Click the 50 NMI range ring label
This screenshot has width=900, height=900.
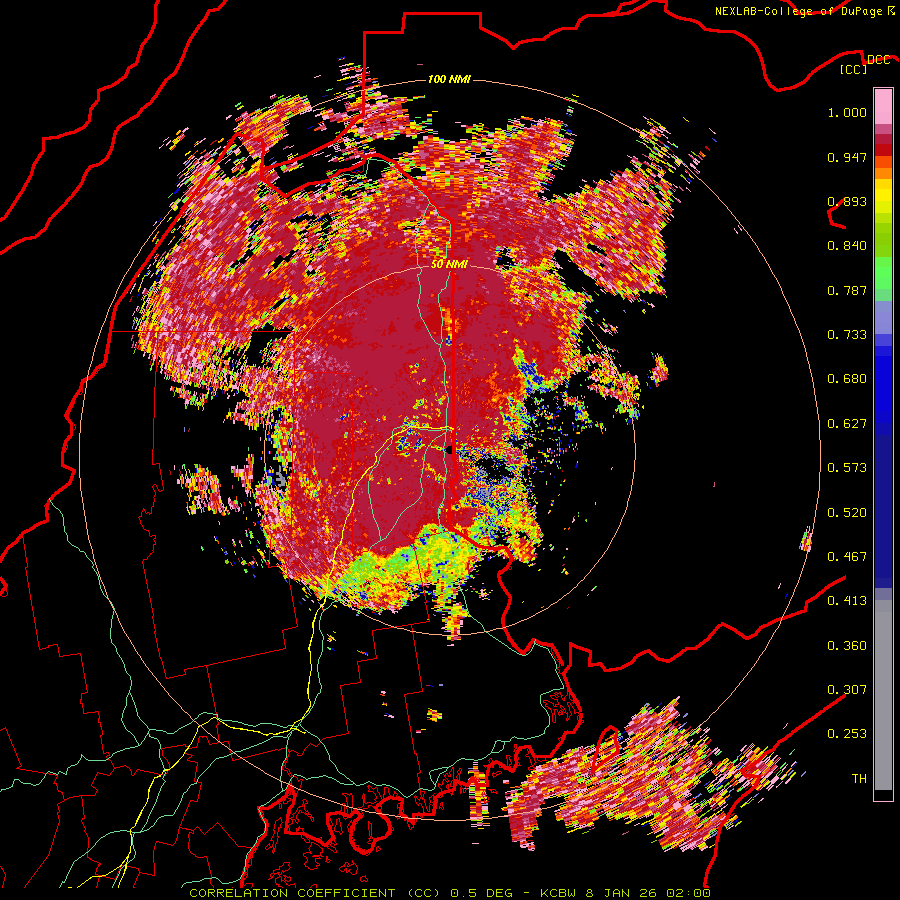(x=449, y=265)
